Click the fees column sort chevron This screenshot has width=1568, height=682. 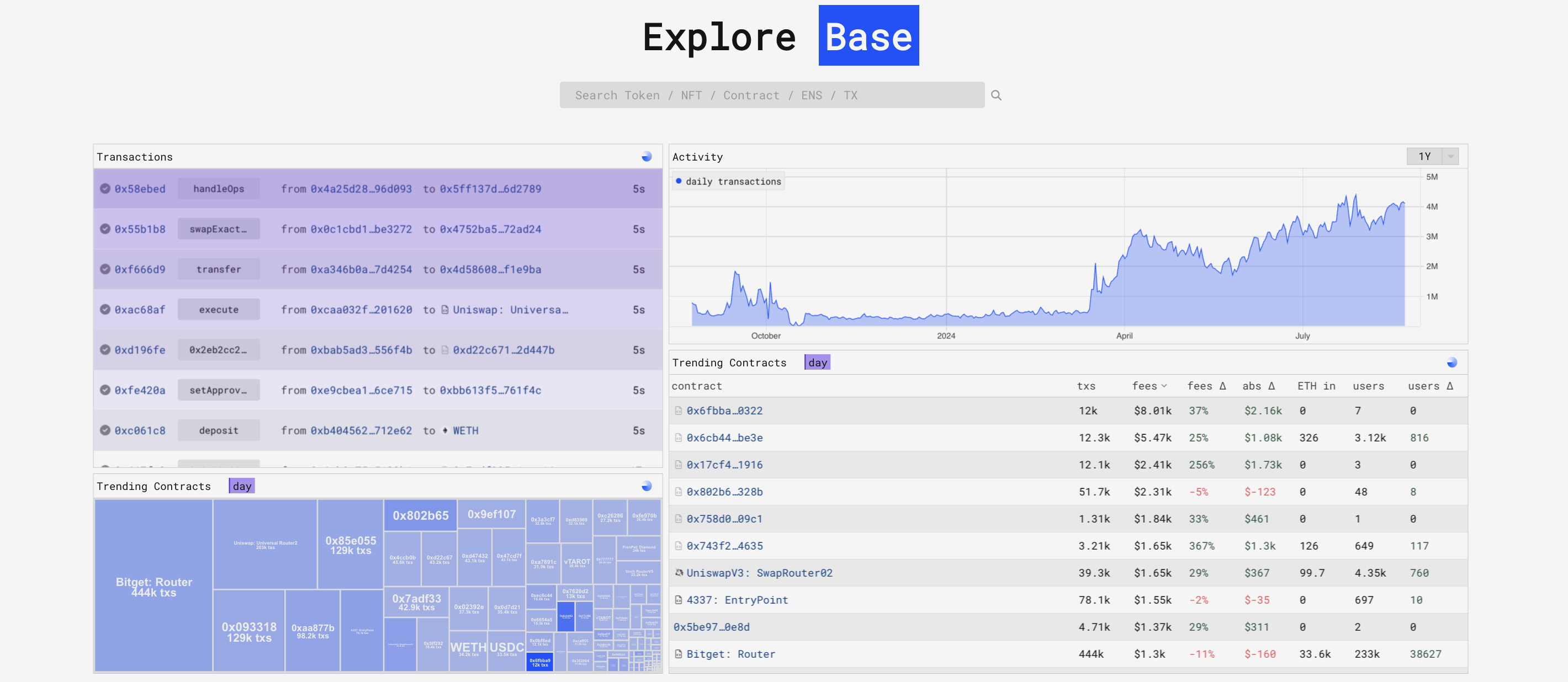coord(1164,386)
